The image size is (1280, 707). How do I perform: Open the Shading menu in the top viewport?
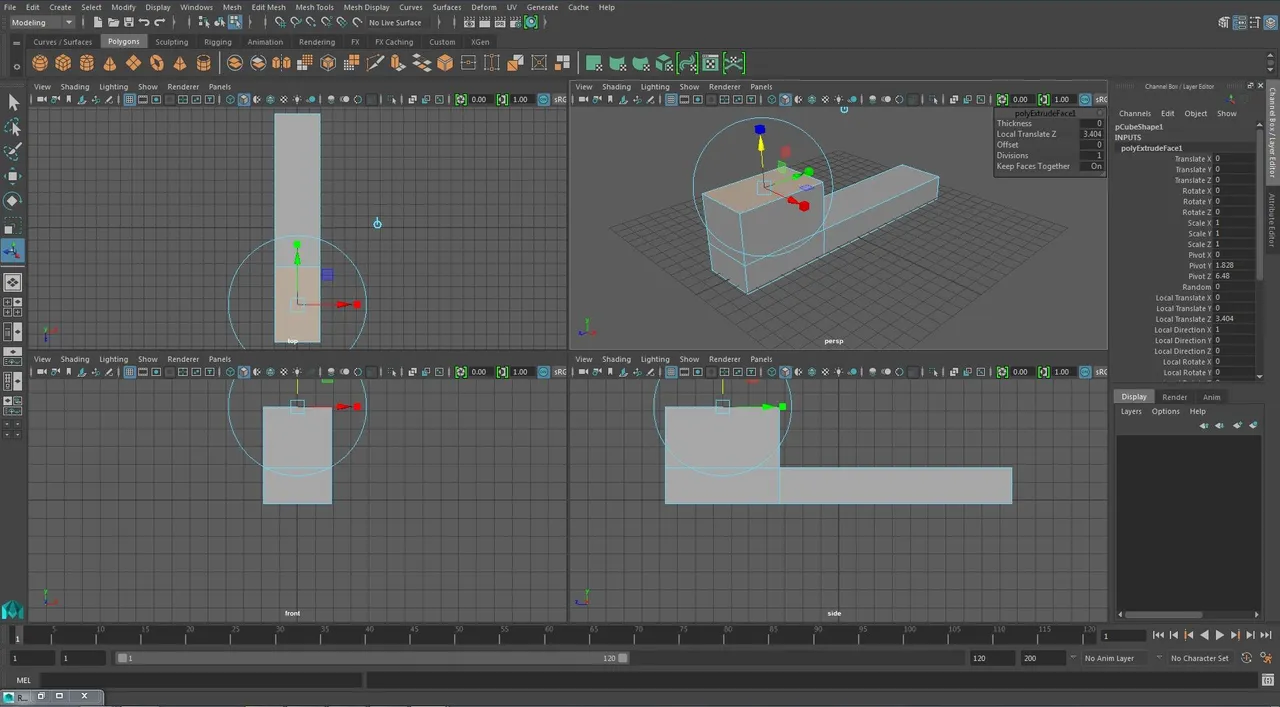point(75,87)
